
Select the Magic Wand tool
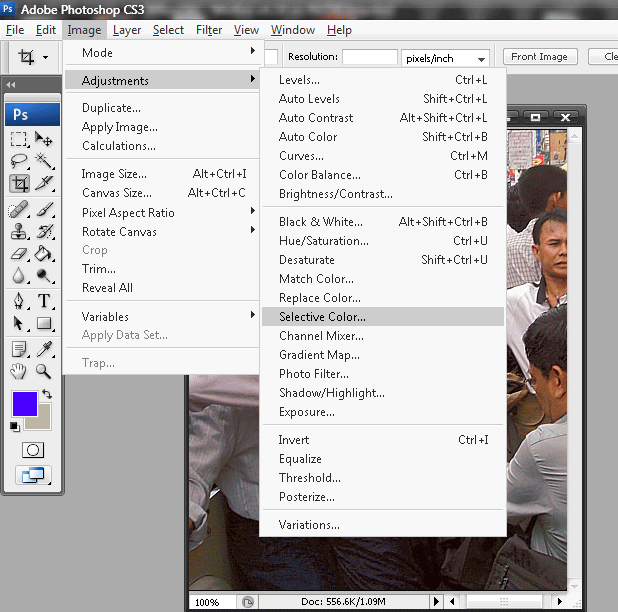click(43, 161)
